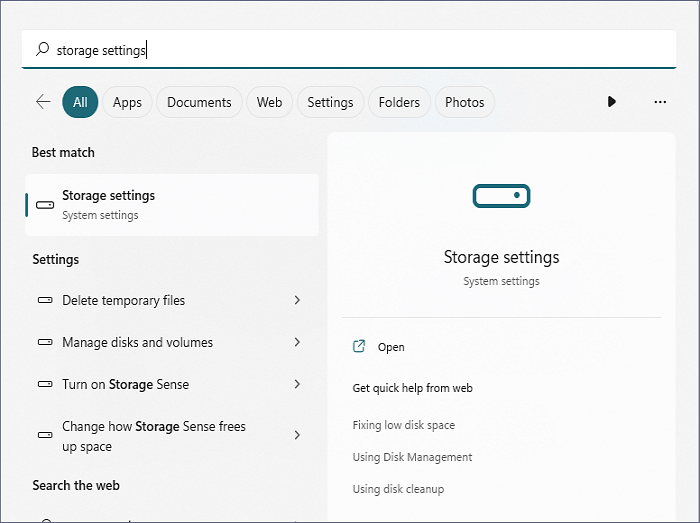Click the back arrow icon
The image size is (700, 523).
coord(42,102)
